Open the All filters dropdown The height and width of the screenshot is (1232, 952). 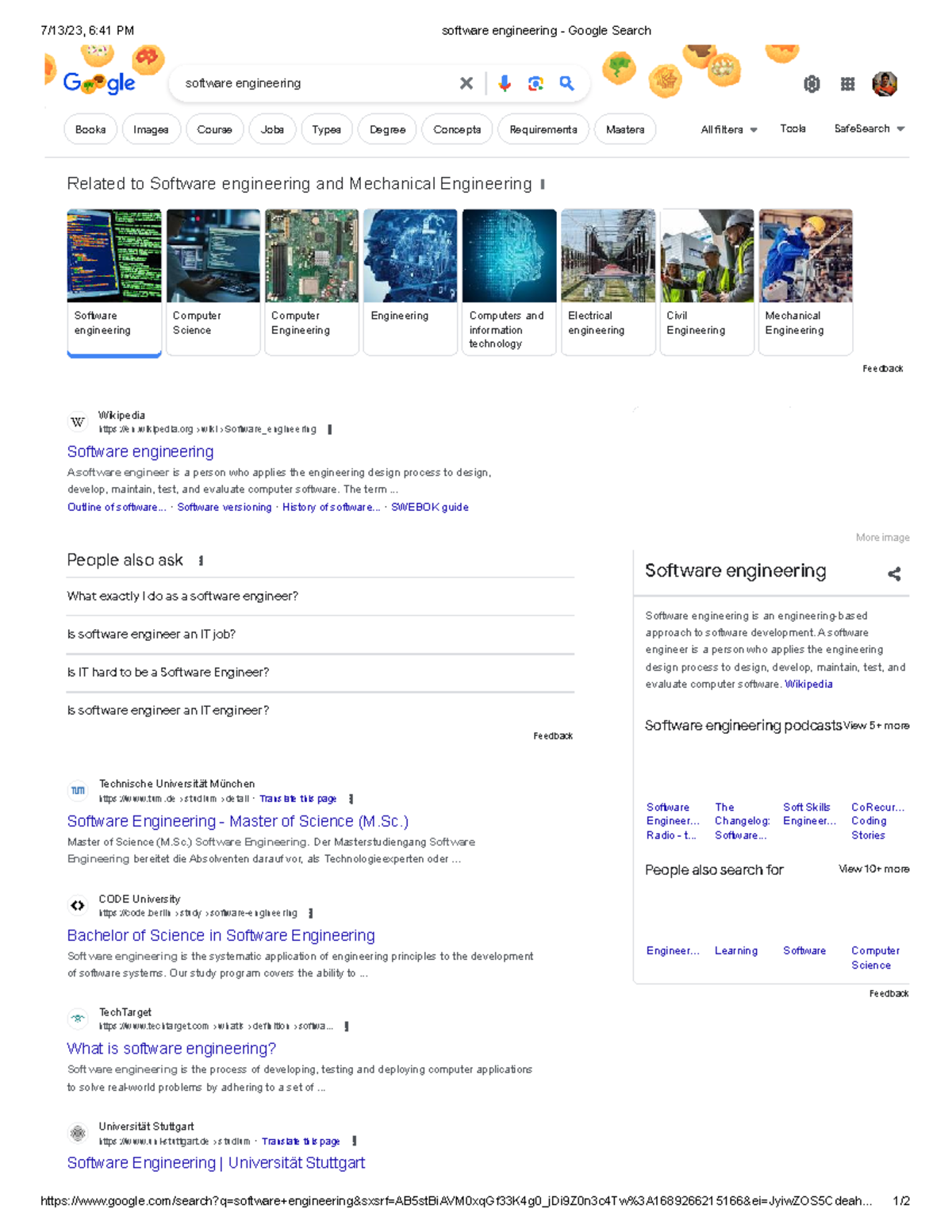(x=726, y=129)
